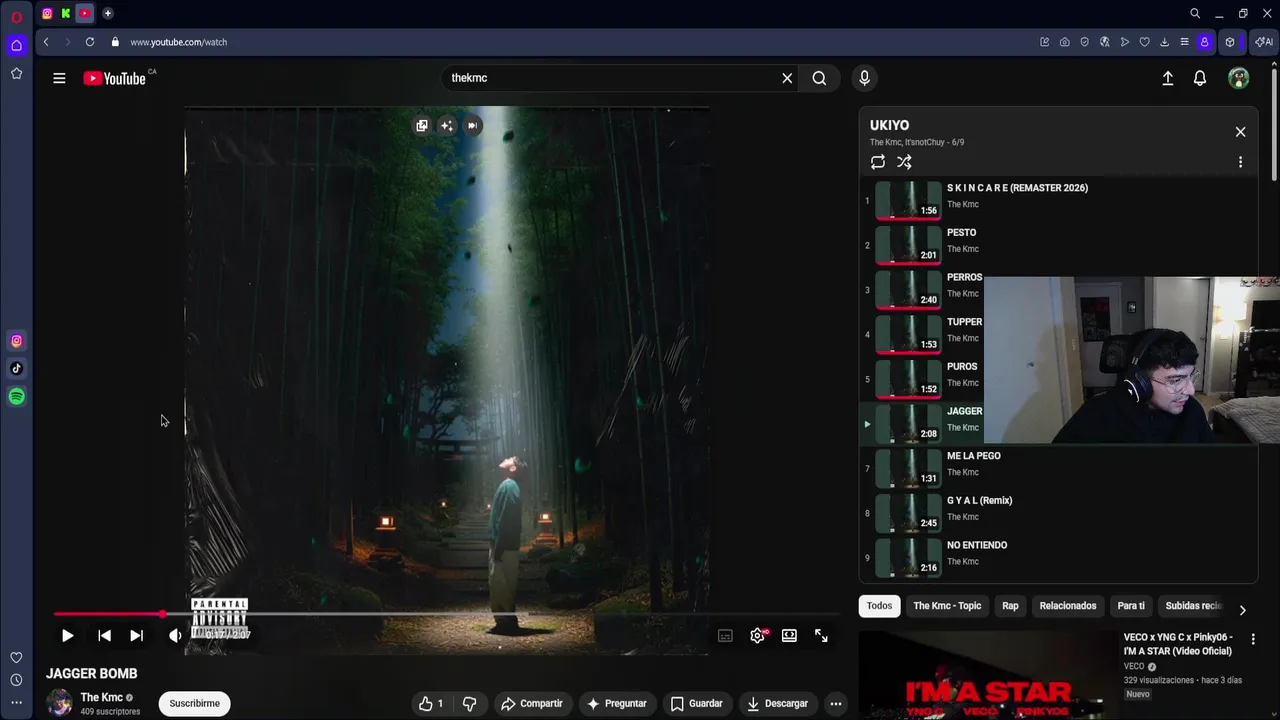Screen dimensions: 1280x720
Task: Select the PERROS track thumbnail
Action: 909,290
